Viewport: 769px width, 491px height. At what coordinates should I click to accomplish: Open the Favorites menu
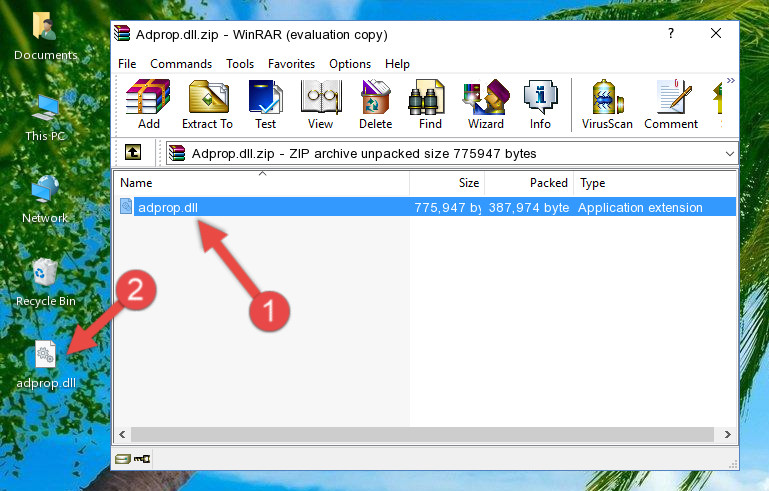coord(291,64)
